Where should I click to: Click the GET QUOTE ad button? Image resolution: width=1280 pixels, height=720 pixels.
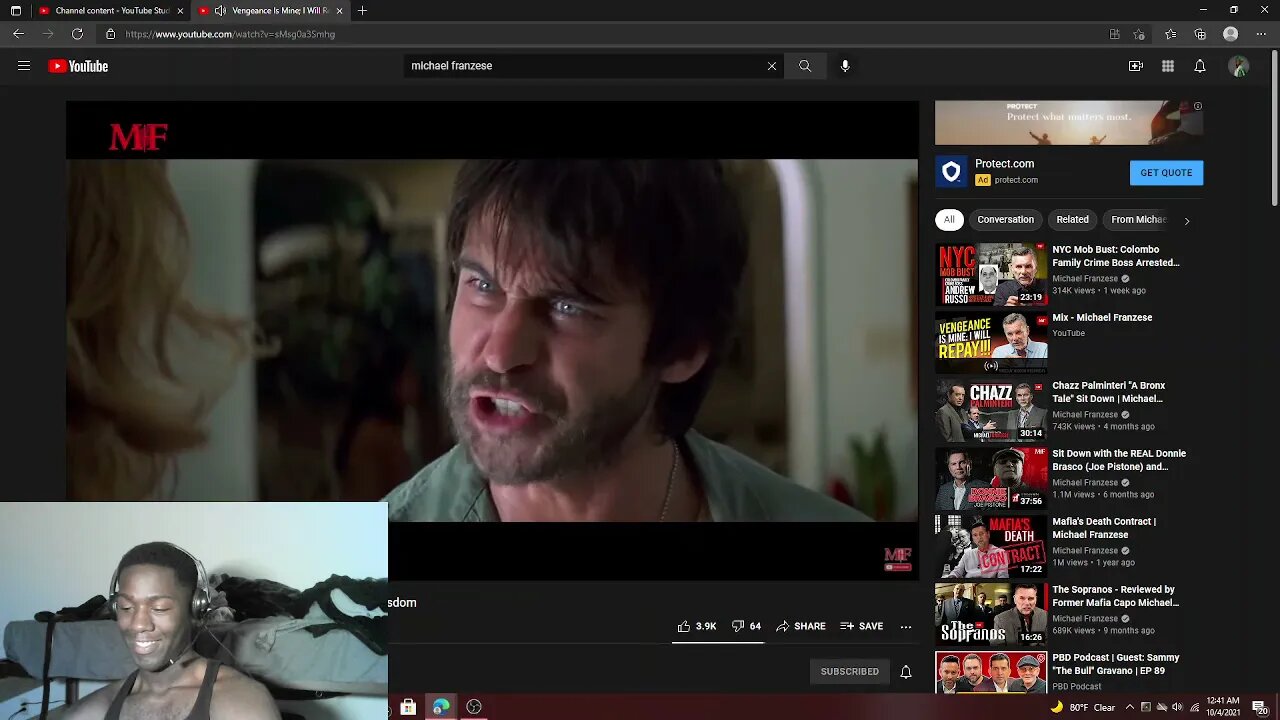pyautogui.click(x=1166, y=173)
